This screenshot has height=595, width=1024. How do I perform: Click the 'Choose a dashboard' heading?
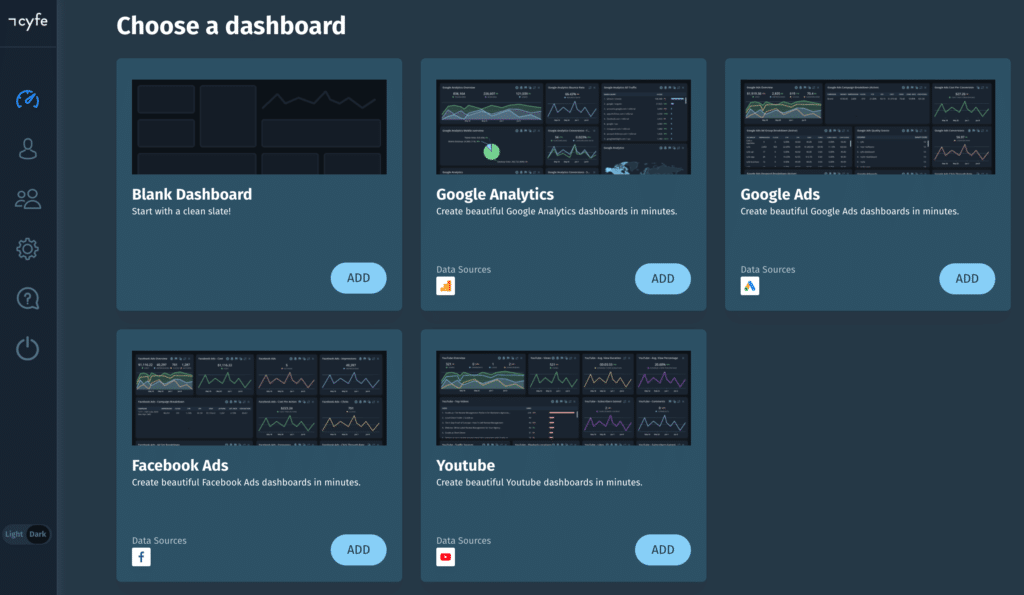click(x=231, y=26)
